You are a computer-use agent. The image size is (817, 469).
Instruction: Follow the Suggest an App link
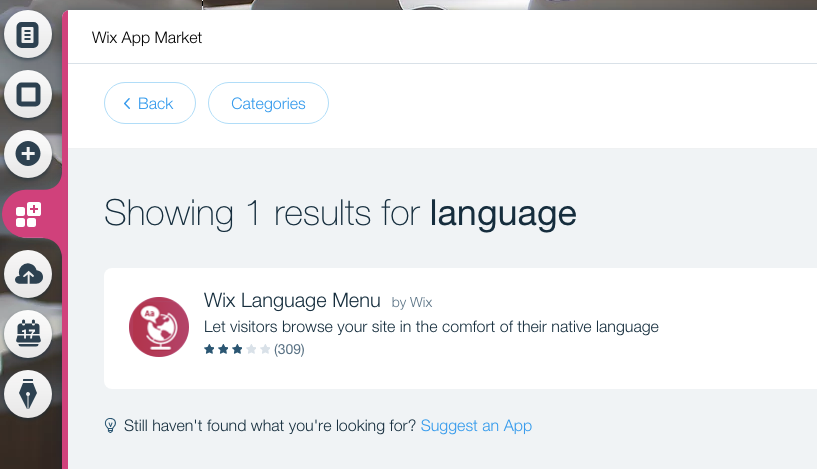point(476,426)
